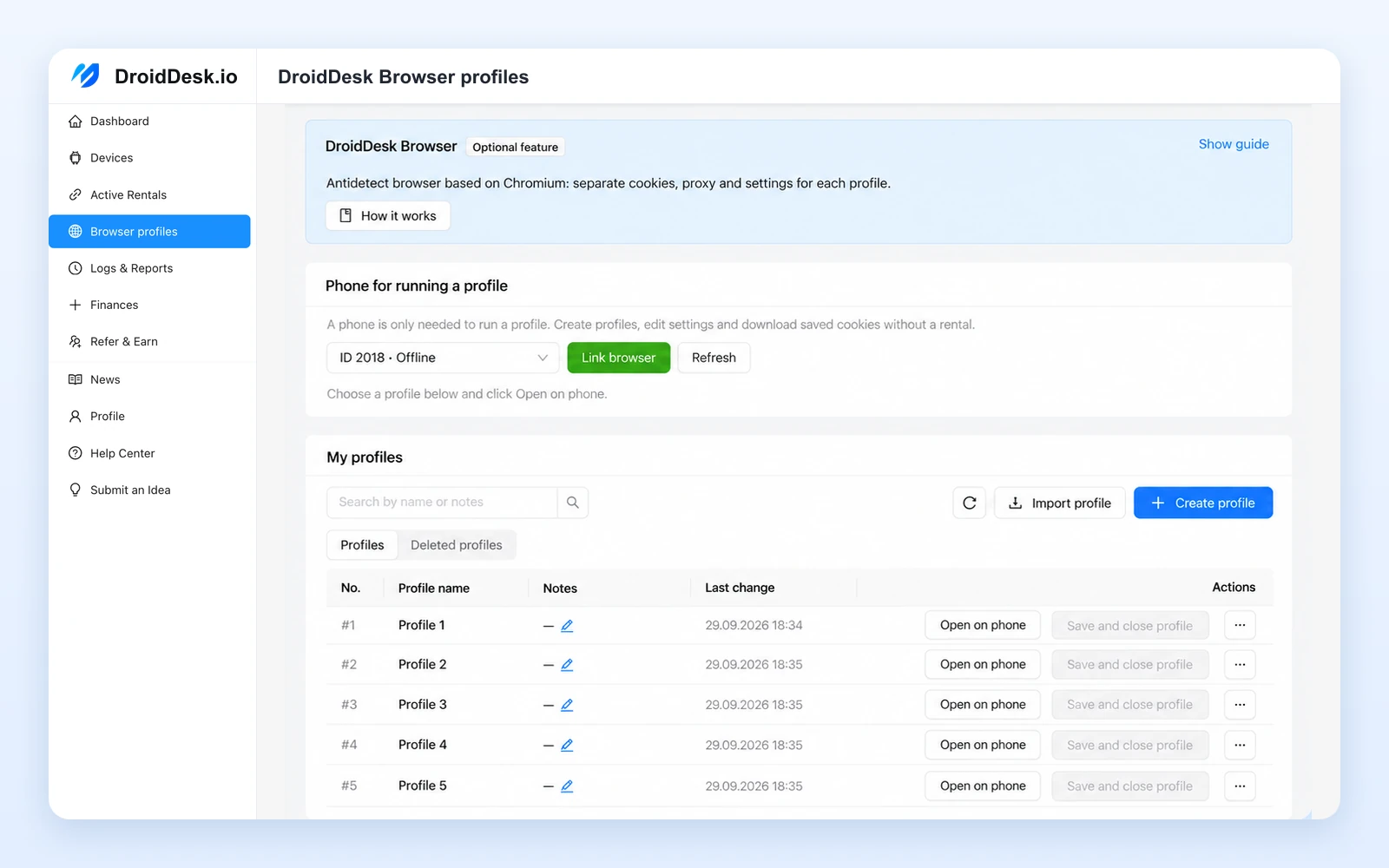Click timestamp 29.09.2026 18:34
The image size is (1389, 868).
(754, 625)
